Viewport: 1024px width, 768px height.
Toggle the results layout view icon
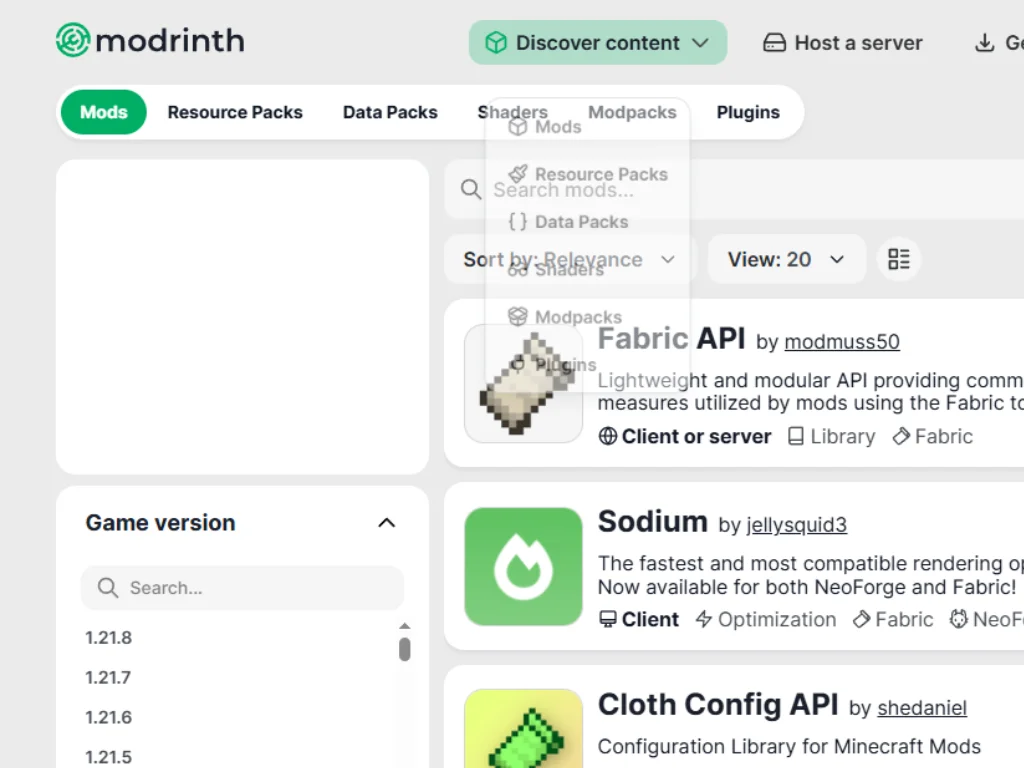click(x=899, y=259)
